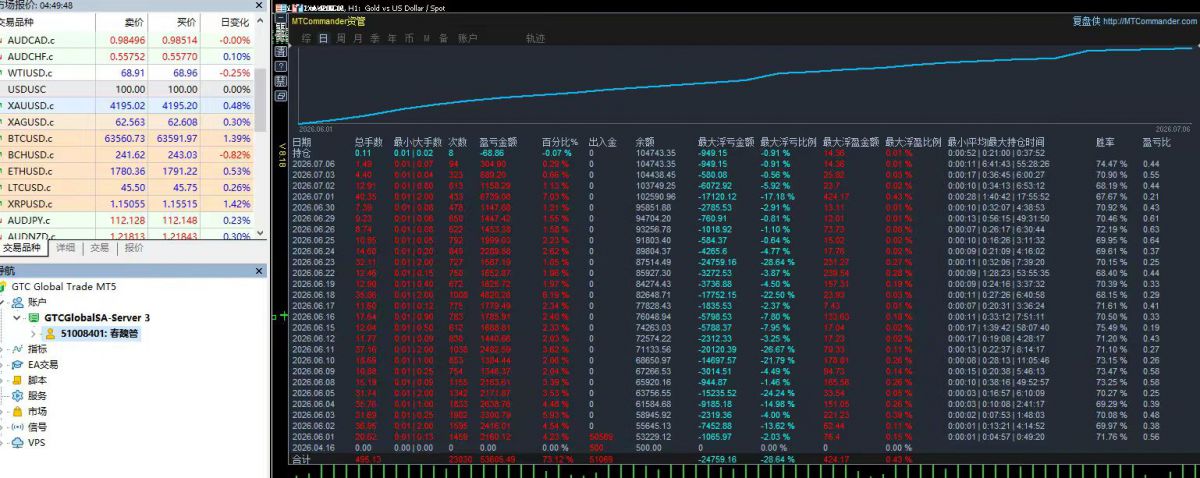Select the 周 weekly period tab

pos(341,38)
